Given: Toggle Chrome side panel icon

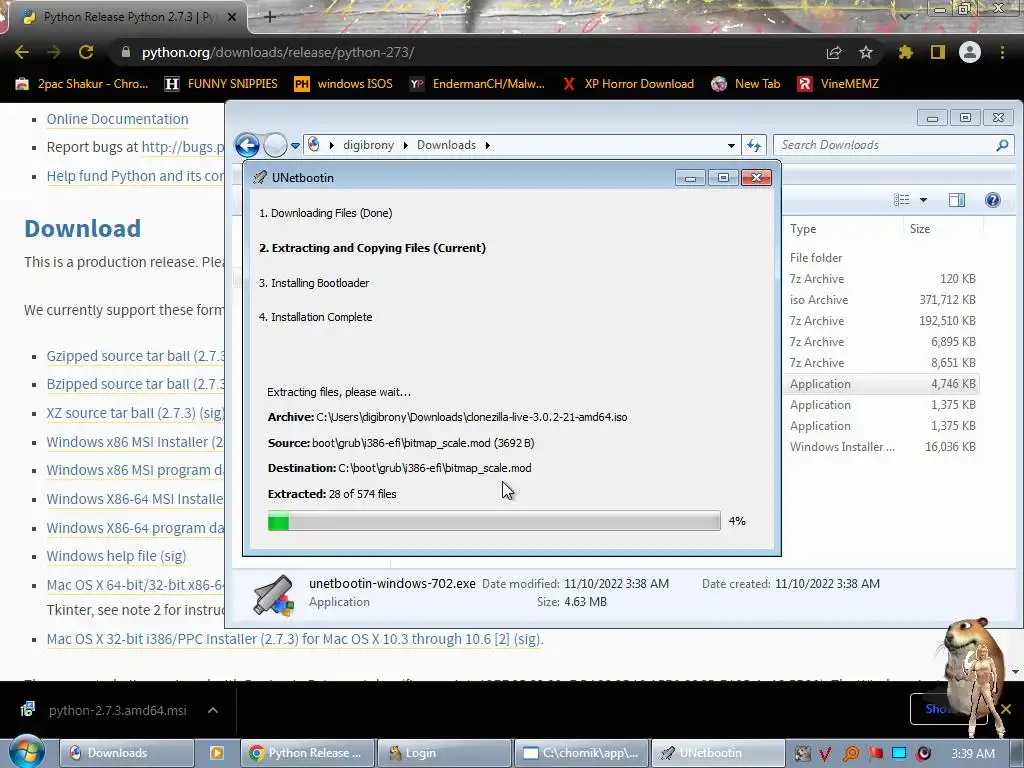Looking at the screenshot, I should coord(938,52).
